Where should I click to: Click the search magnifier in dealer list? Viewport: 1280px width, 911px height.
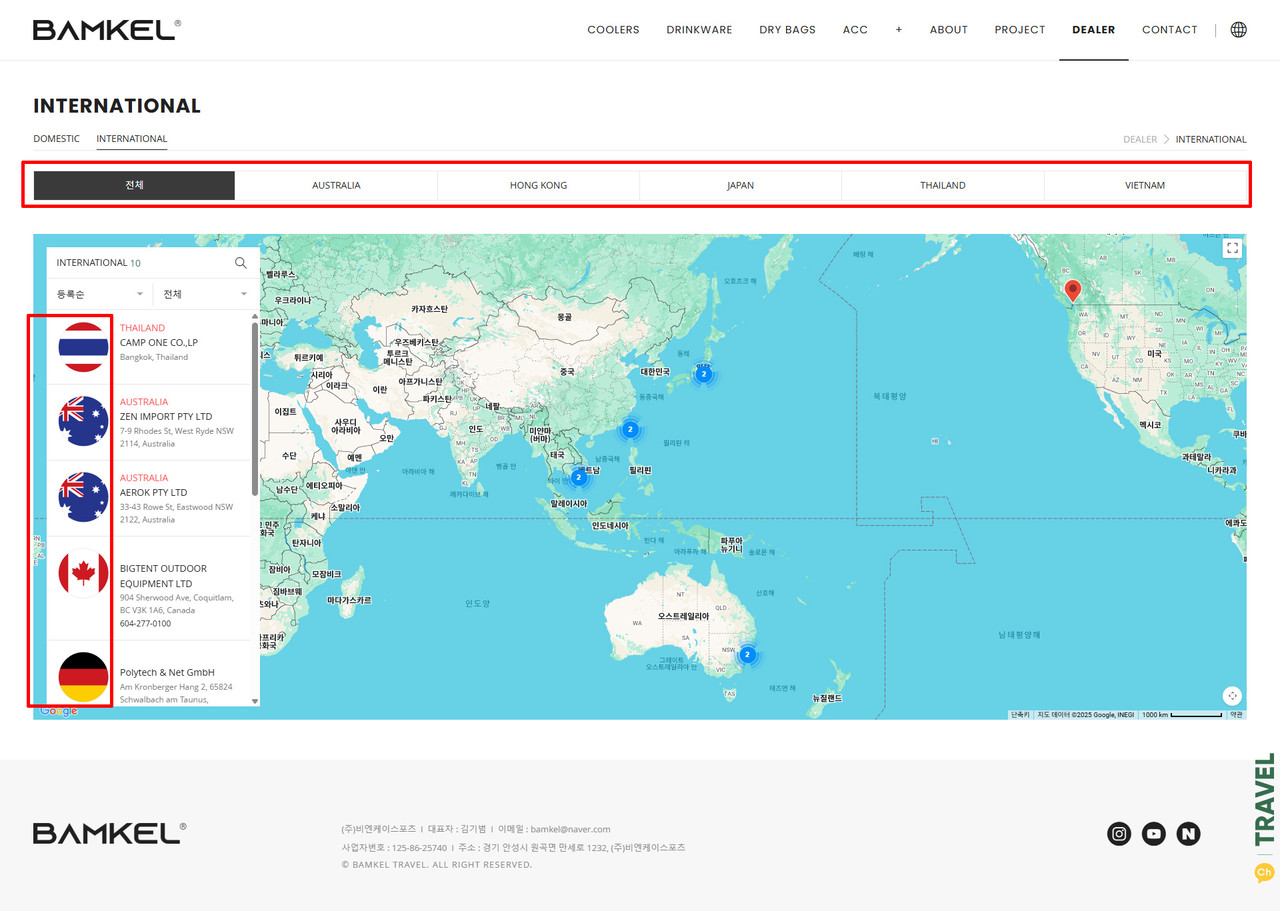click(241, 263)
